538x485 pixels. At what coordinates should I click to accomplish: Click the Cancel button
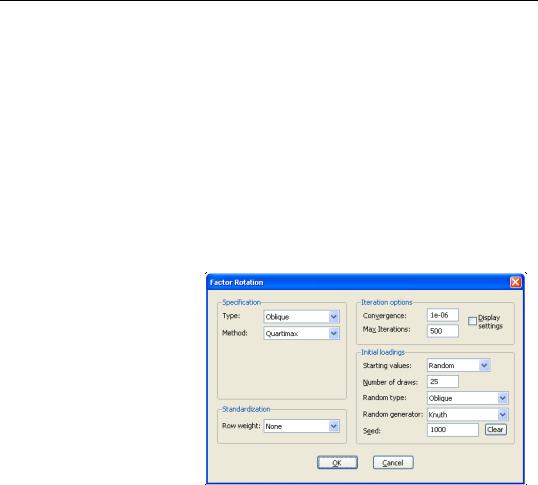tap(393, 462)
